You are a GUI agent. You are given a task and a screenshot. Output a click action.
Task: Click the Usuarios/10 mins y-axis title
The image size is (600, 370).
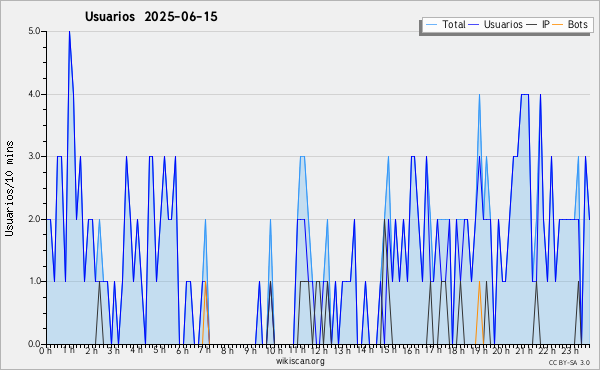coord(9,188)
